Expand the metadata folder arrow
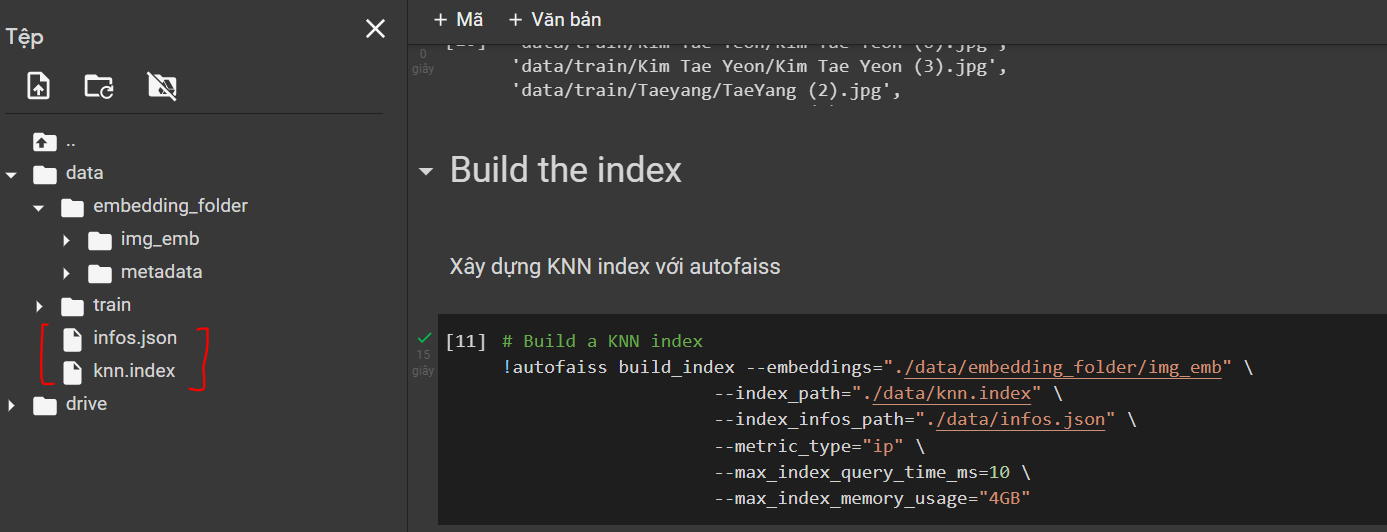Viewport: 1387px width, 532px height. coord(66,273)
